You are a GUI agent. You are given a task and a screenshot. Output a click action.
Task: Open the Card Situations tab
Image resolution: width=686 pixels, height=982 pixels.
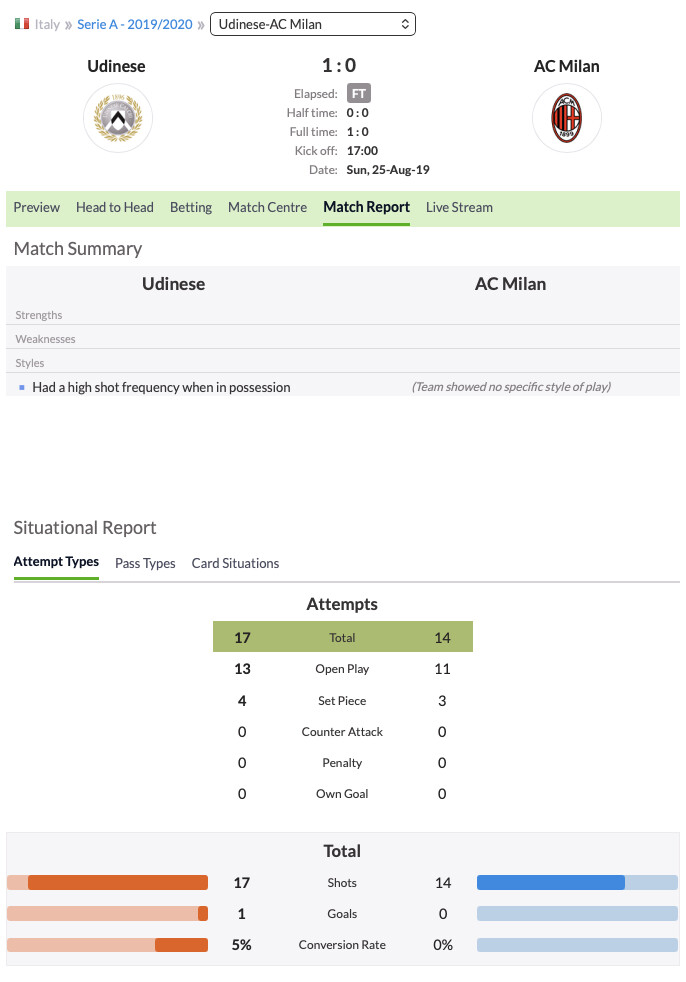(x=235, y=563)
